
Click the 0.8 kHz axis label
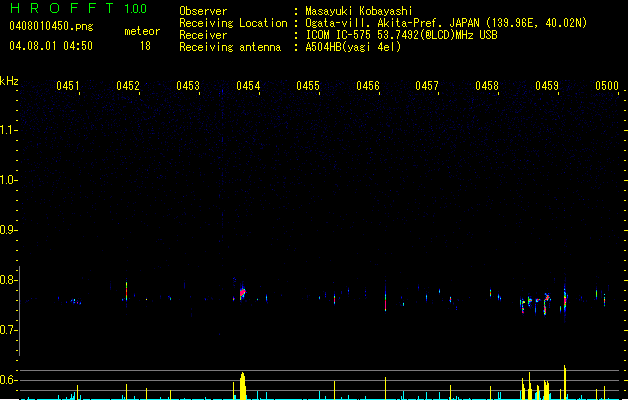coord(8,280)
